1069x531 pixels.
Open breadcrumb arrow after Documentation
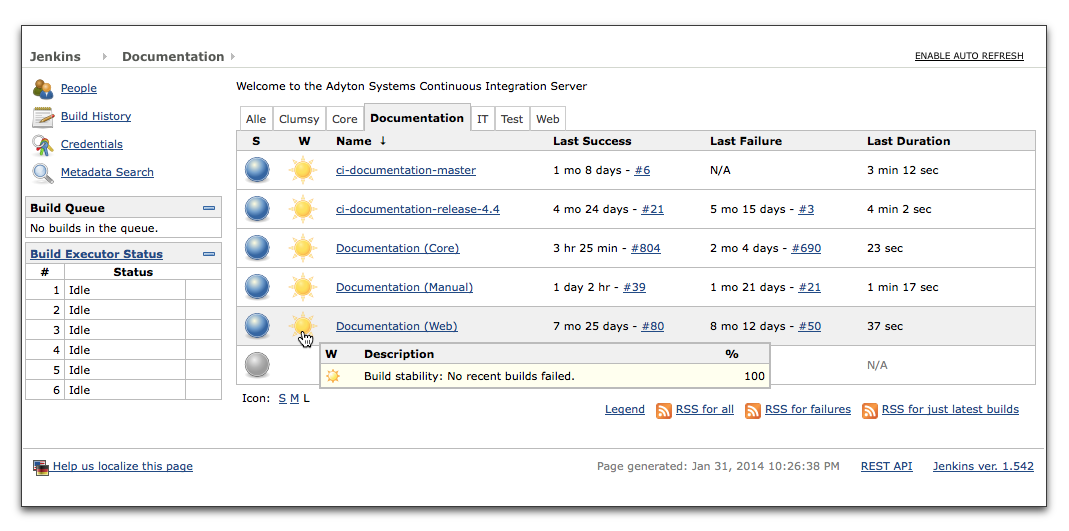[x=232, y=57]
